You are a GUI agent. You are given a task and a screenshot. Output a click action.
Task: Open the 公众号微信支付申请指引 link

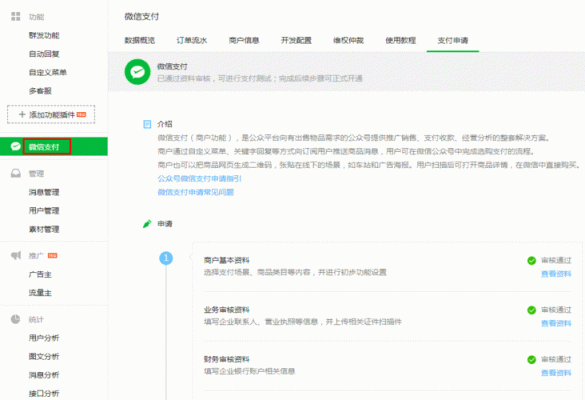pyautogui.click(x=199, y=179)
